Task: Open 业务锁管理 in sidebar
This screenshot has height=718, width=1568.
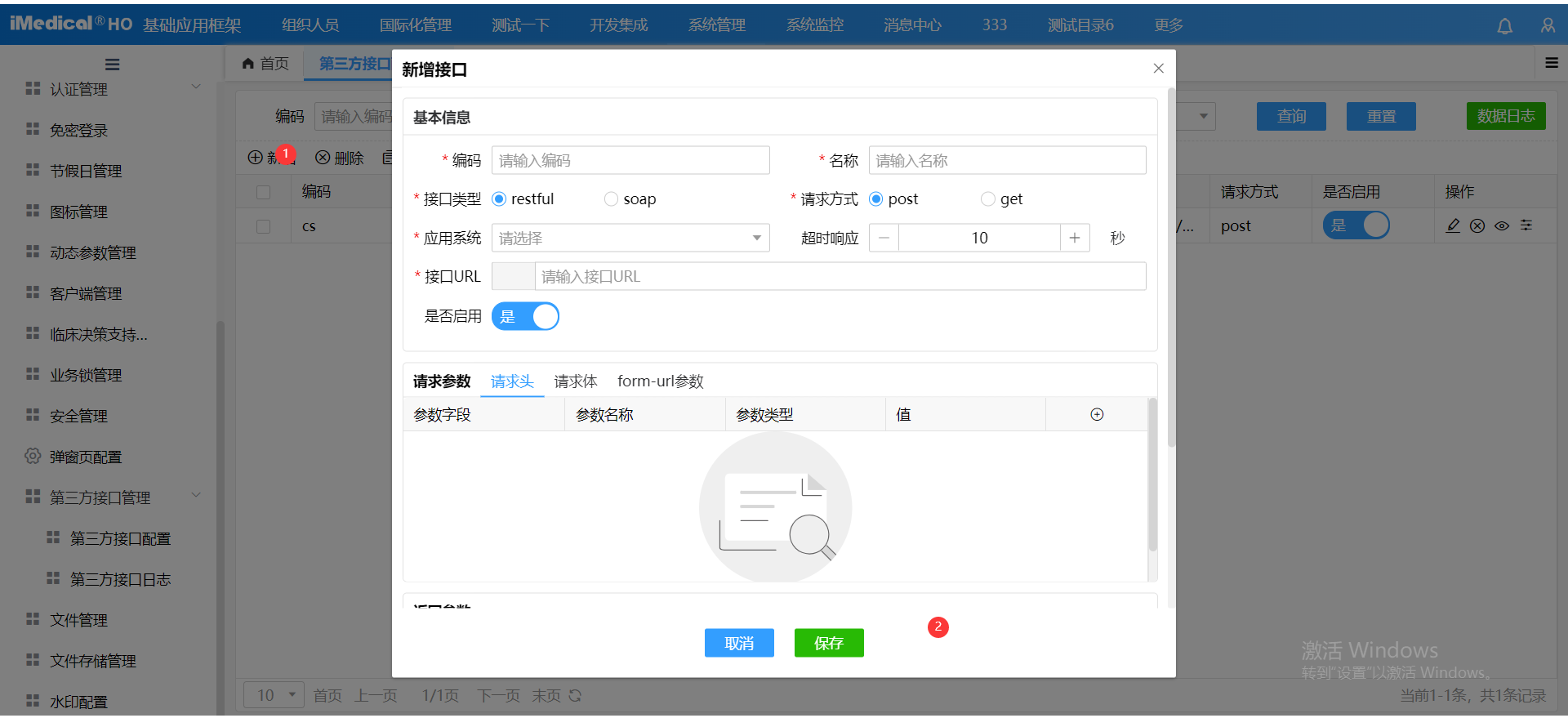Action: click(x=86, y=375)
